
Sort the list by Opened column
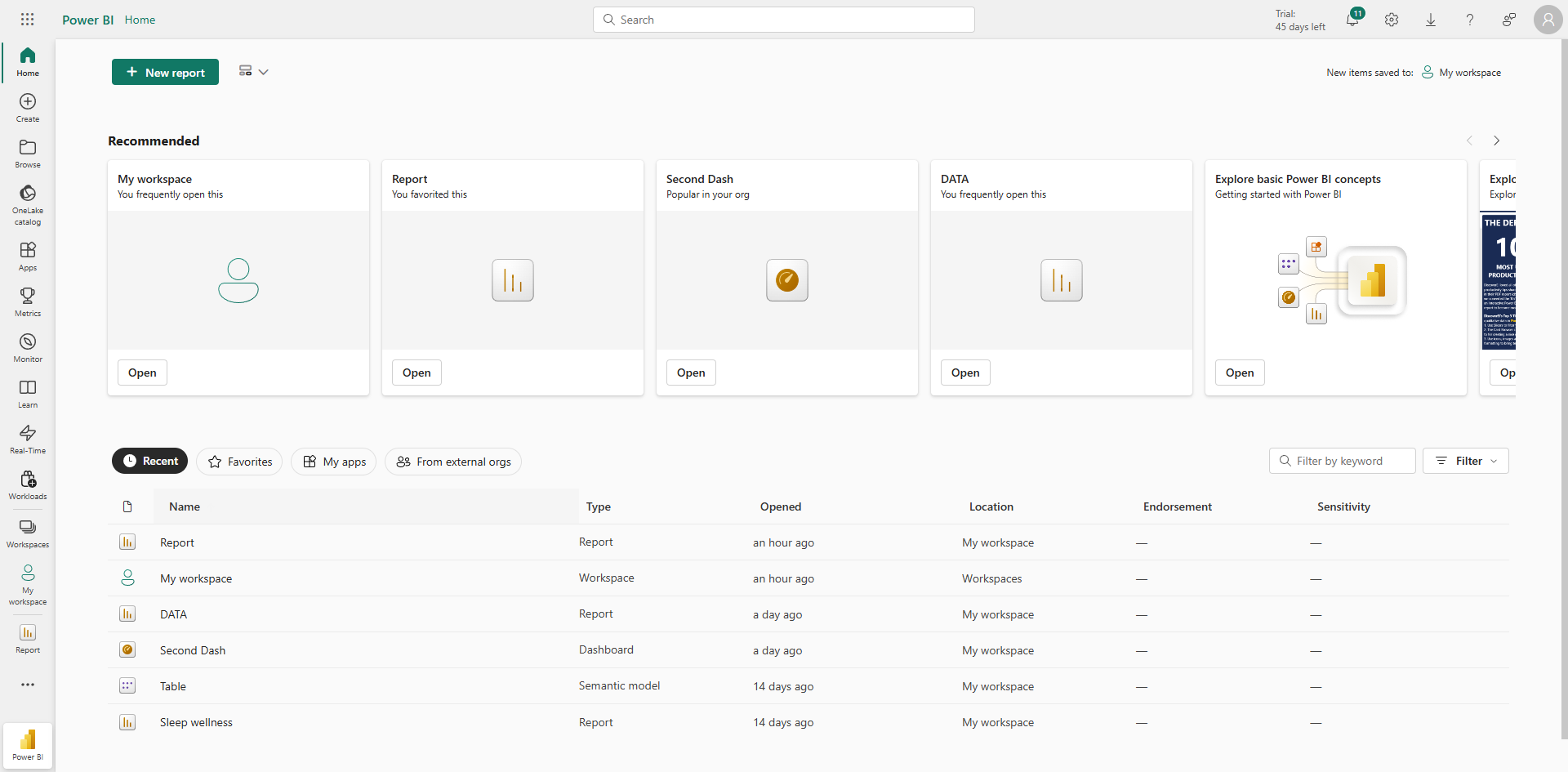(x=781, y=506)
